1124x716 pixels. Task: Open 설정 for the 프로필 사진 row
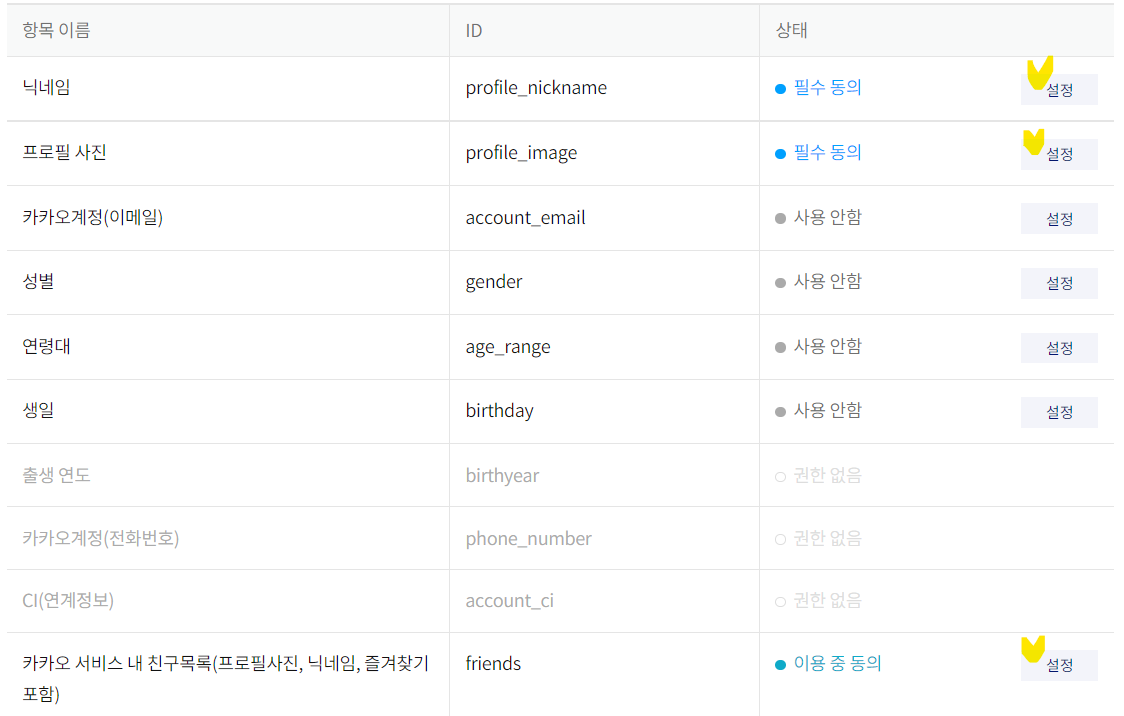[1059, 154]
